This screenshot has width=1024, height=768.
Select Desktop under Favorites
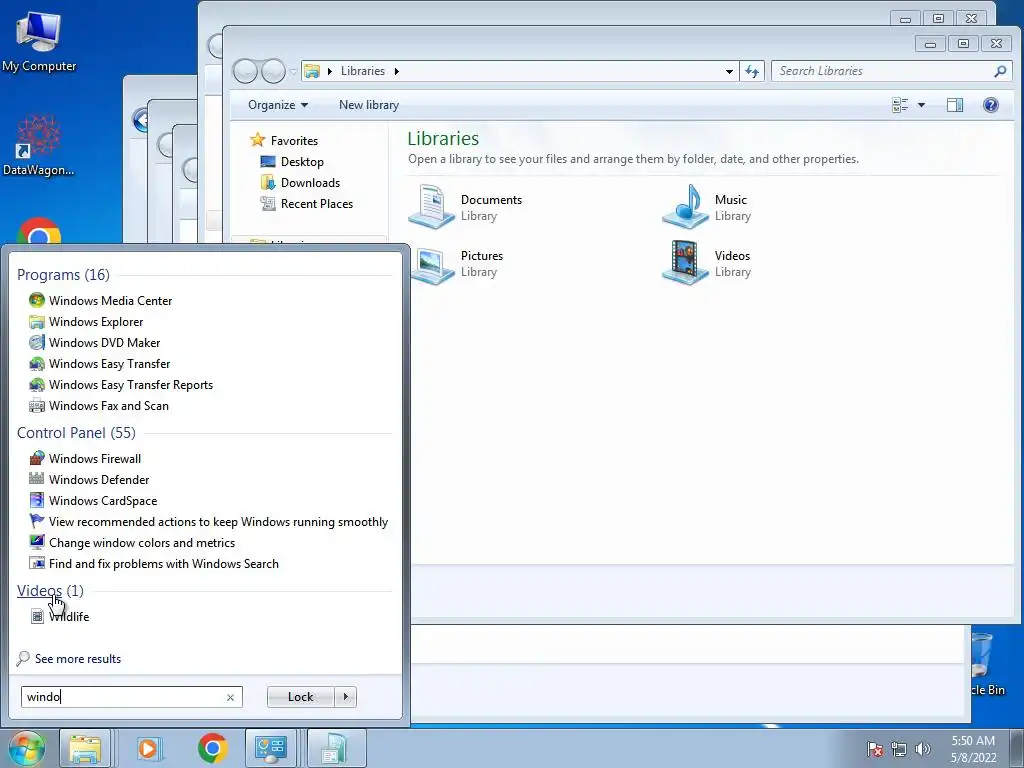click(292, 161)
